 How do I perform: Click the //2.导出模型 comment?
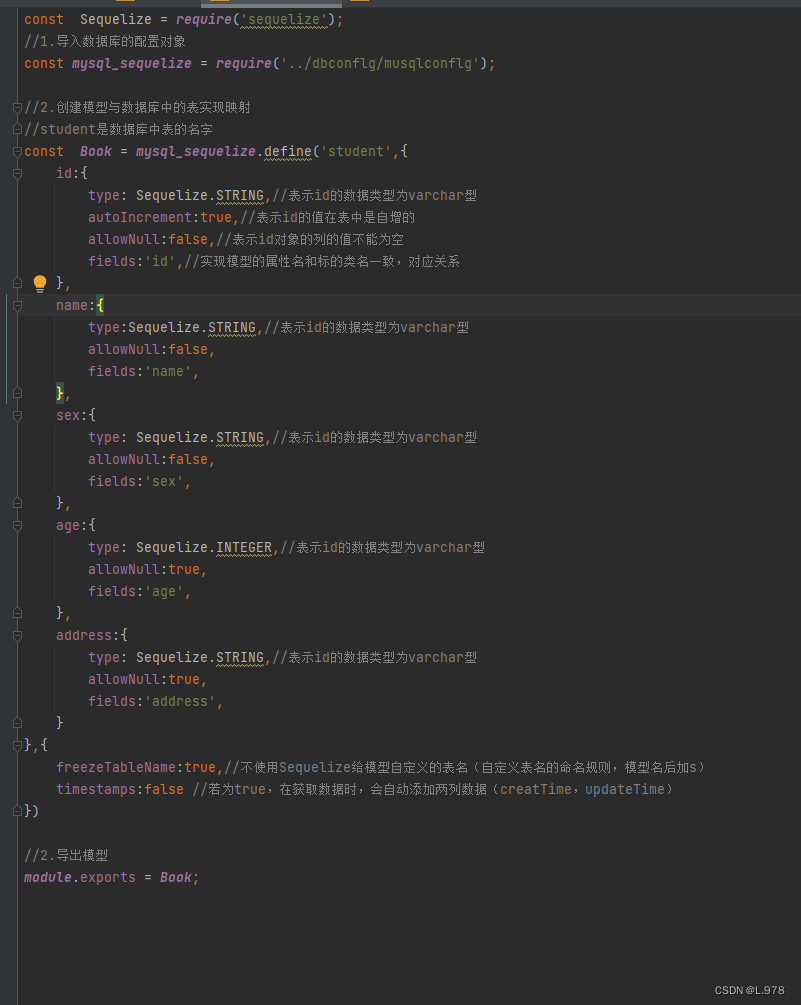[66, 856]
